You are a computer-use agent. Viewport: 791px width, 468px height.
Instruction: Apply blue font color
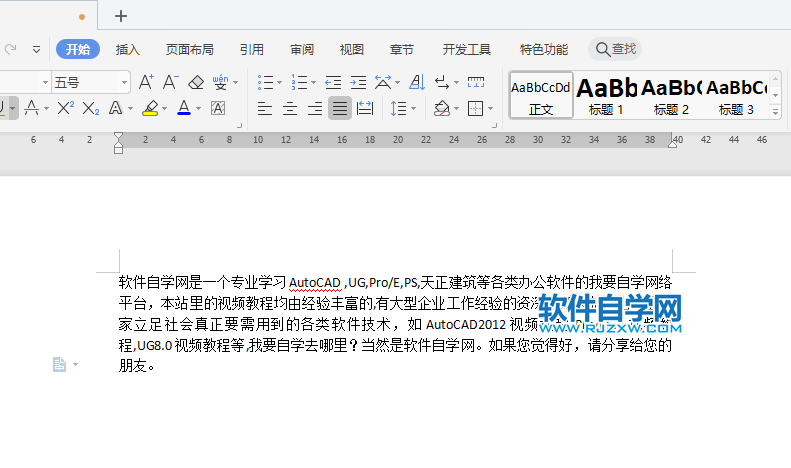(184, 108)
